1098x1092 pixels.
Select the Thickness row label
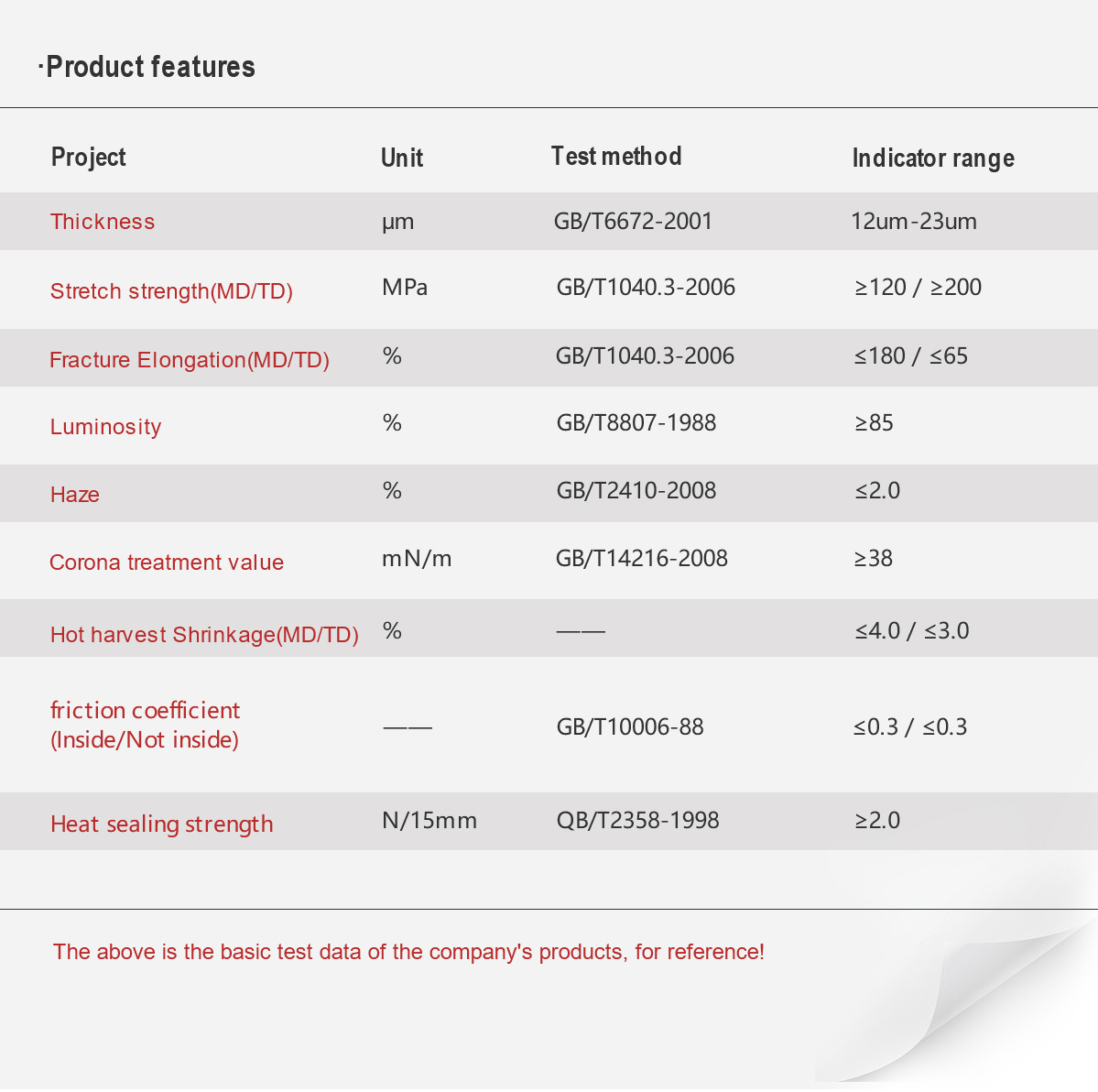pyautogui.click(x=103, y=222)
